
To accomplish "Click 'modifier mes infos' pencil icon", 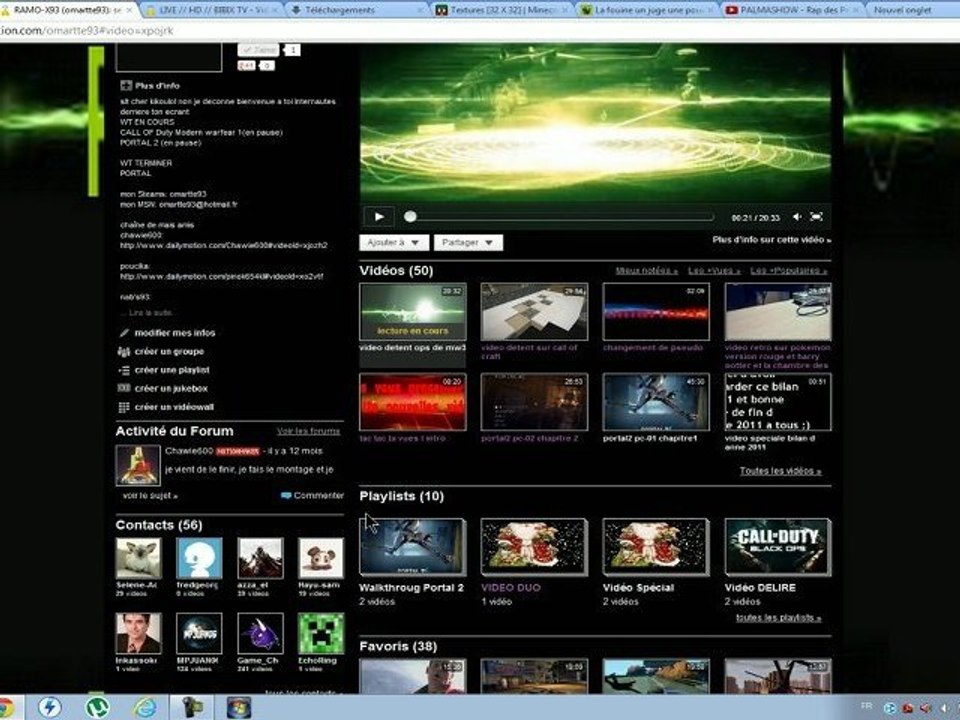I will [124, 333].
